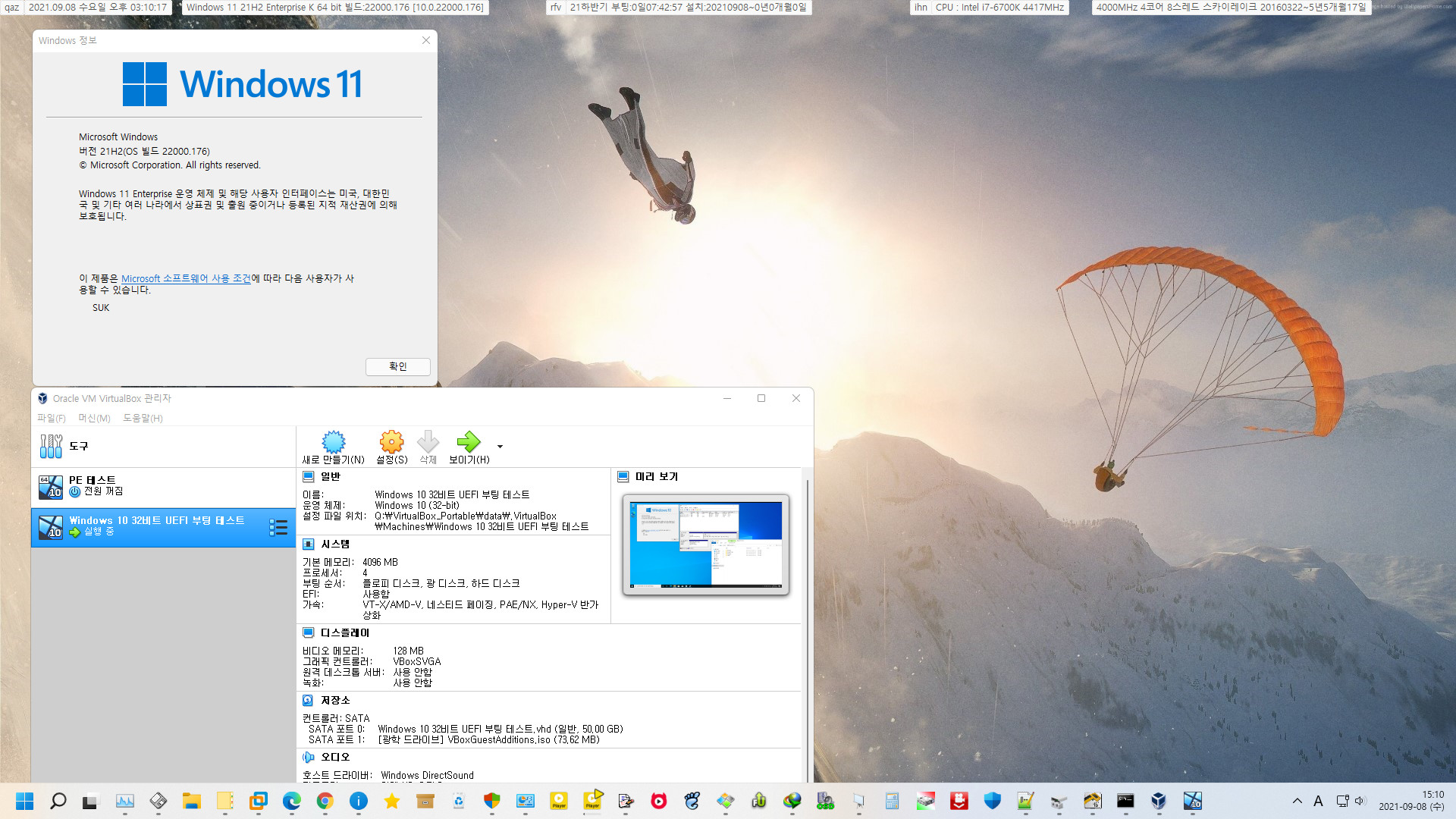
Task: Click the VMware orange-blue squares taskbar icon
Action: 258,801
